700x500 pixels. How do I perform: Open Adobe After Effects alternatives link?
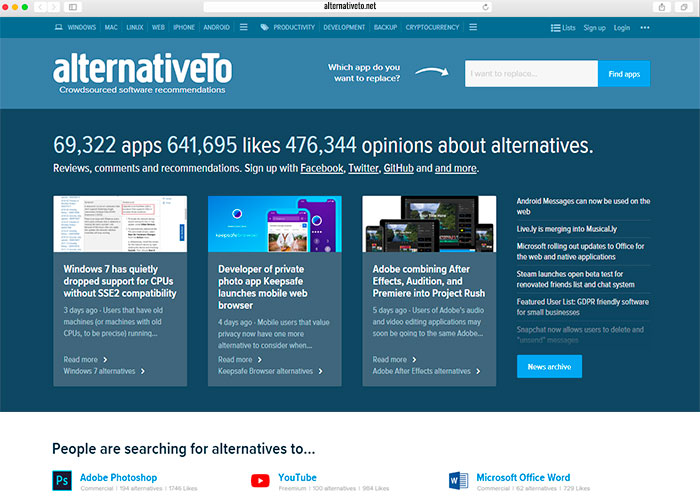coord(426,371)
